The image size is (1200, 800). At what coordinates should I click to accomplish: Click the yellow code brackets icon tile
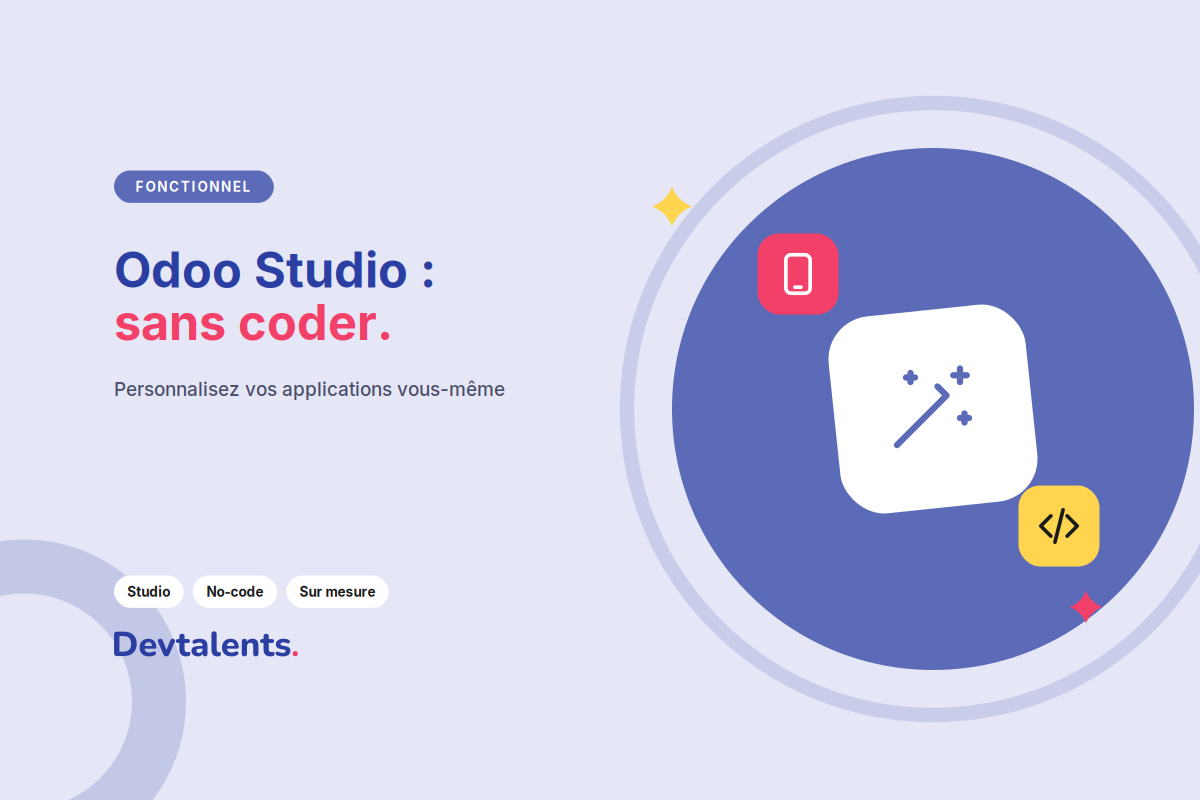coord(1059,526)
